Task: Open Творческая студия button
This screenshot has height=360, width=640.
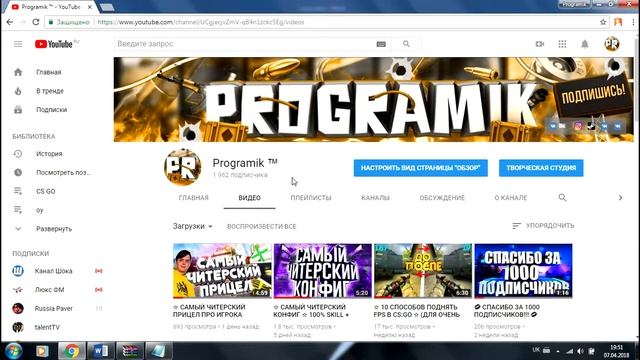Action: (x=541, y=168)
